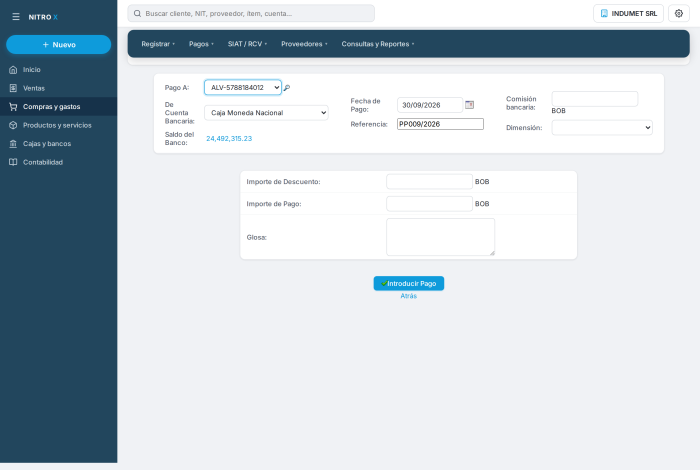Click the INDUMET SRL company button
The height and width of the screenshot is (470, 700).
coord(628,13)
